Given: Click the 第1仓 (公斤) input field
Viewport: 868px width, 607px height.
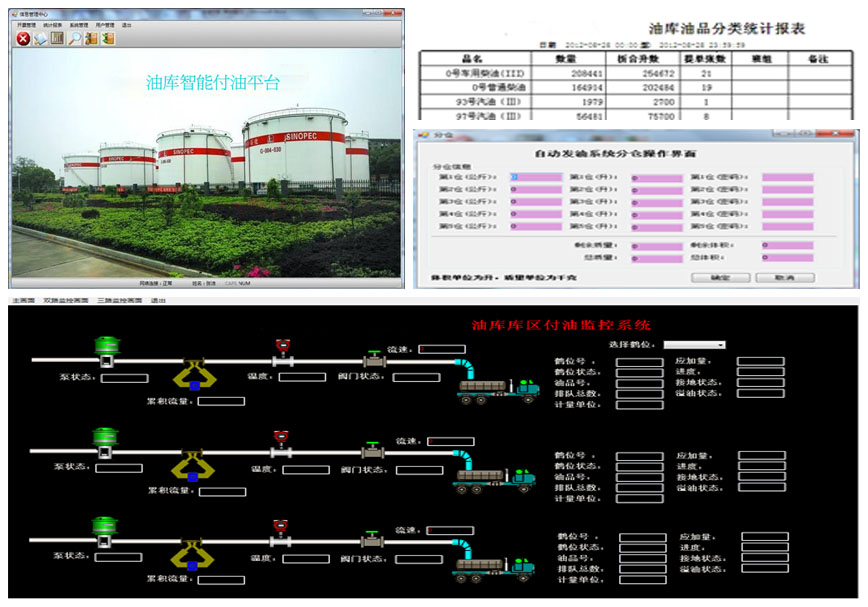Looking at the screenshot, I should [535, 177].
